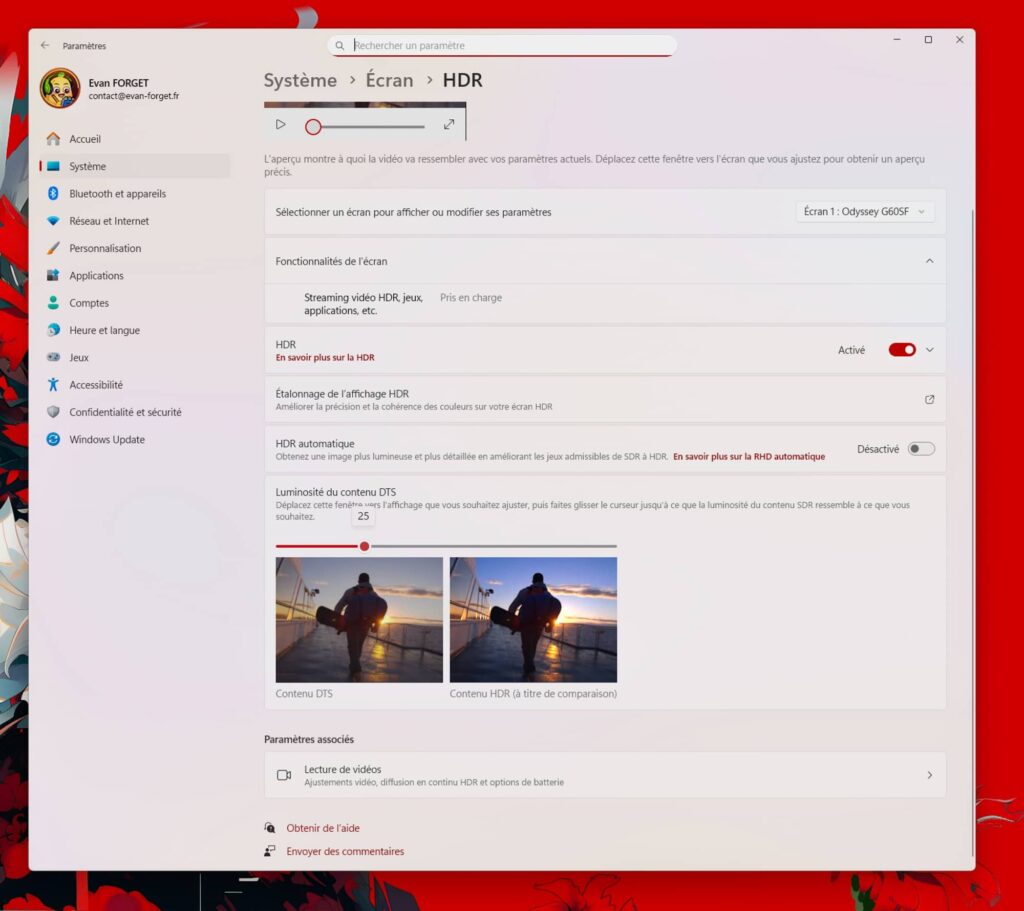Play the HDR preview video

coord(280,125)
